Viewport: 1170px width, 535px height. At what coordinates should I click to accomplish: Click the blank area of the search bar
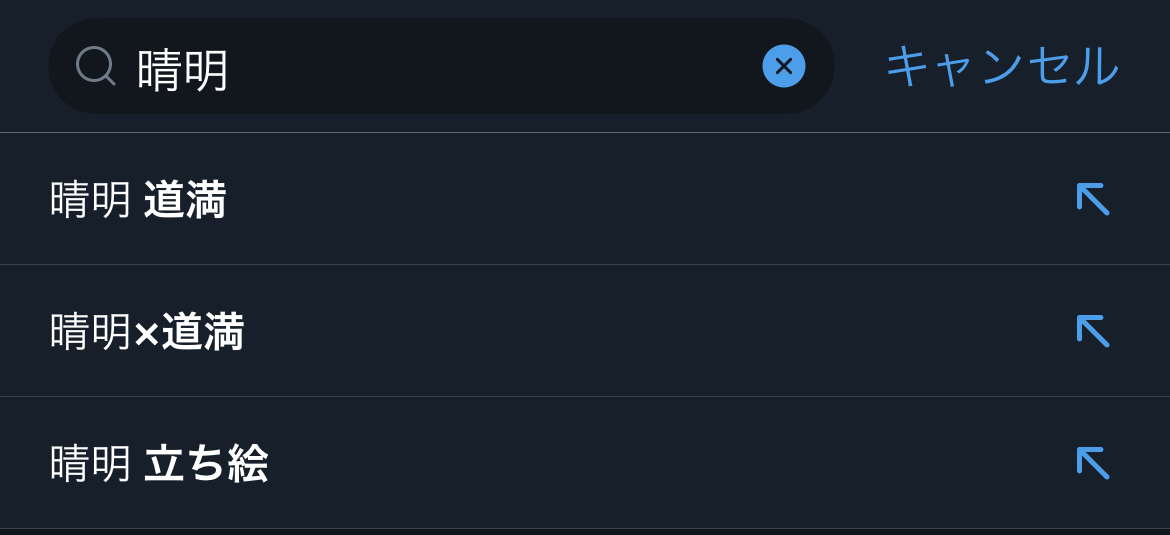point(500,66)
